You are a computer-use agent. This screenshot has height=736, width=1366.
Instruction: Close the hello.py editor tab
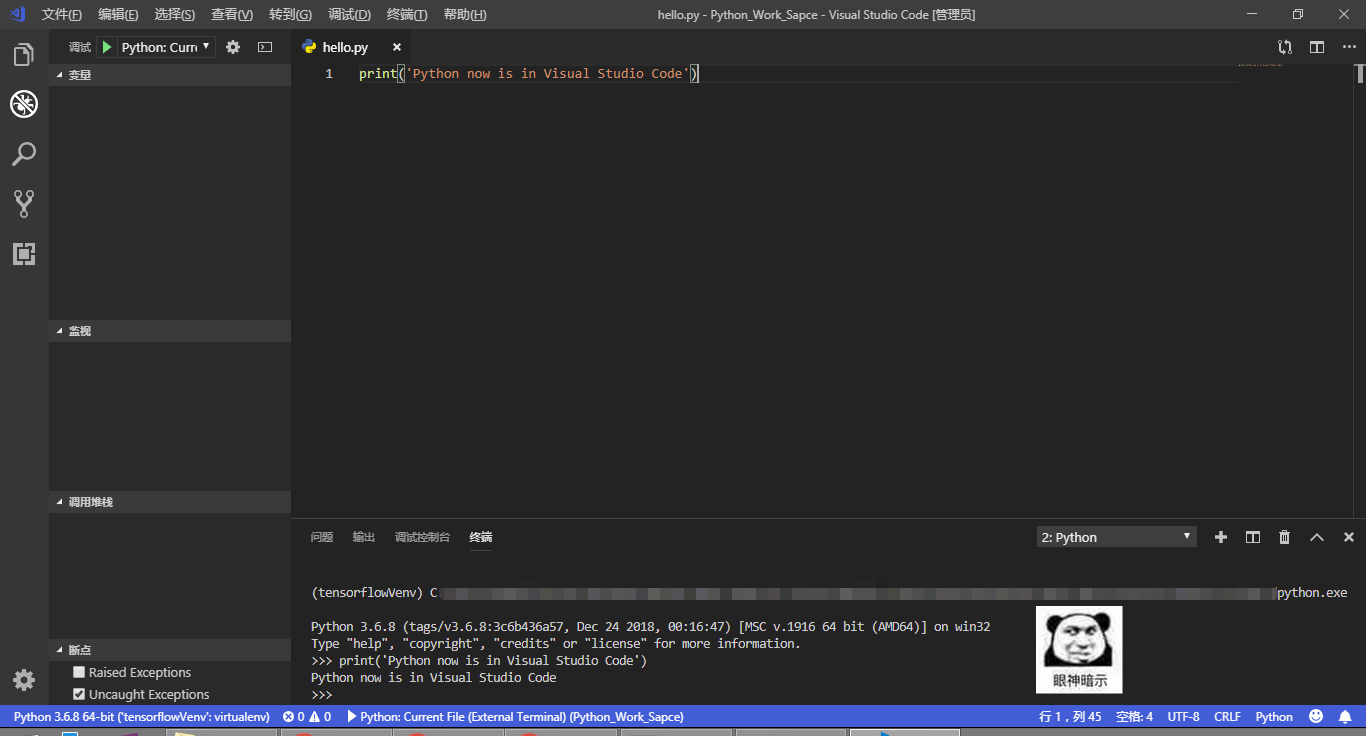click(x=397, y=48)
